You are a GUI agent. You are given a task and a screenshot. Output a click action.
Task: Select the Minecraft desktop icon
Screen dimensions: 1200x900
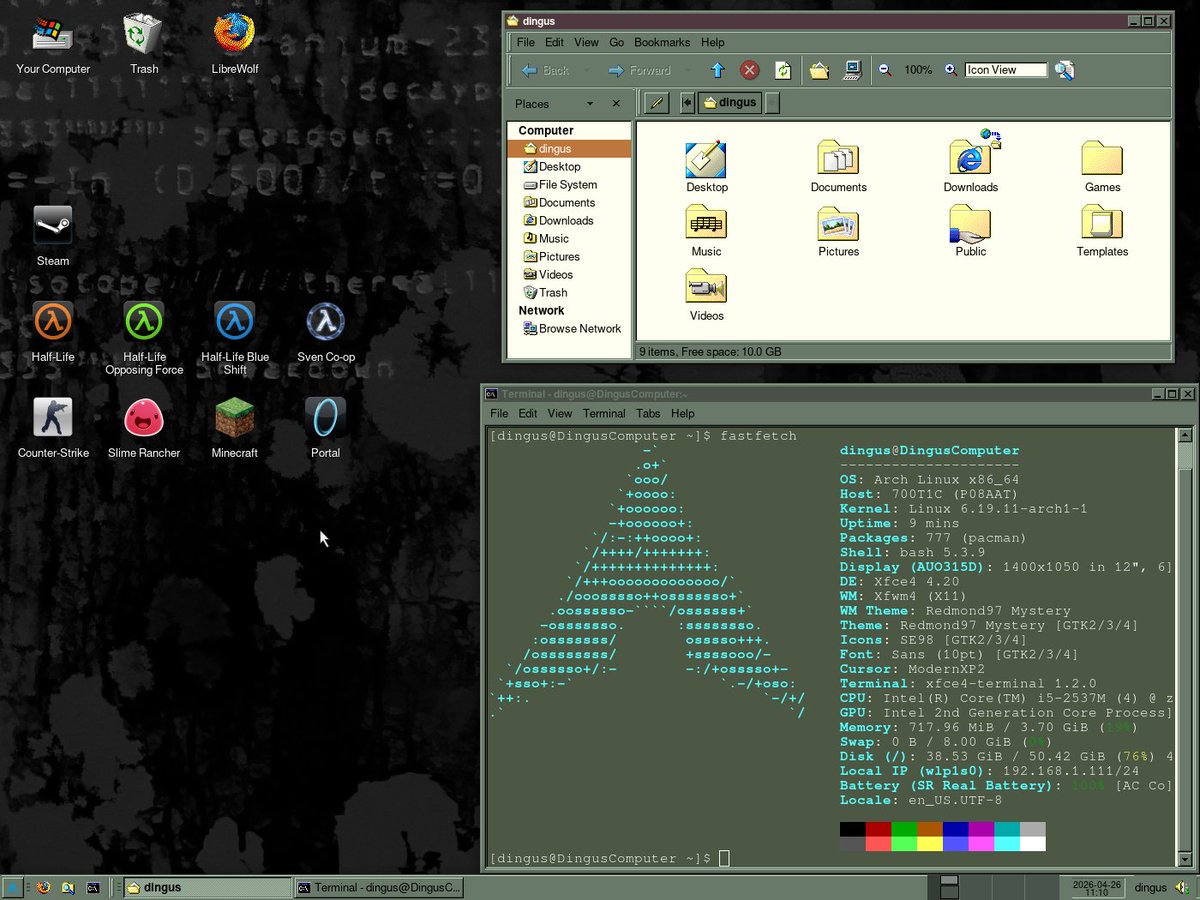pyautogui.click(x=235, y=428)
